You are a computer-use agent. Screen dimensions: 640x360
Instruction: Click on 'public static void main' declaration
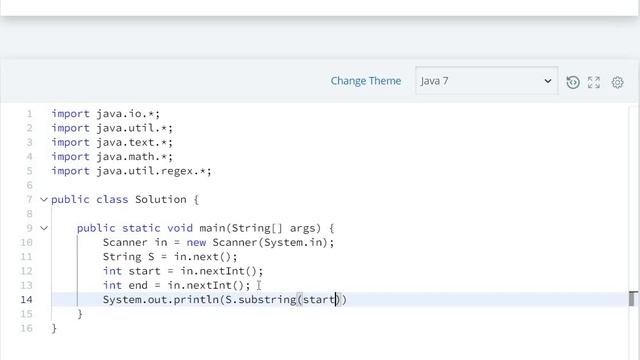click(x=205, y=228)
